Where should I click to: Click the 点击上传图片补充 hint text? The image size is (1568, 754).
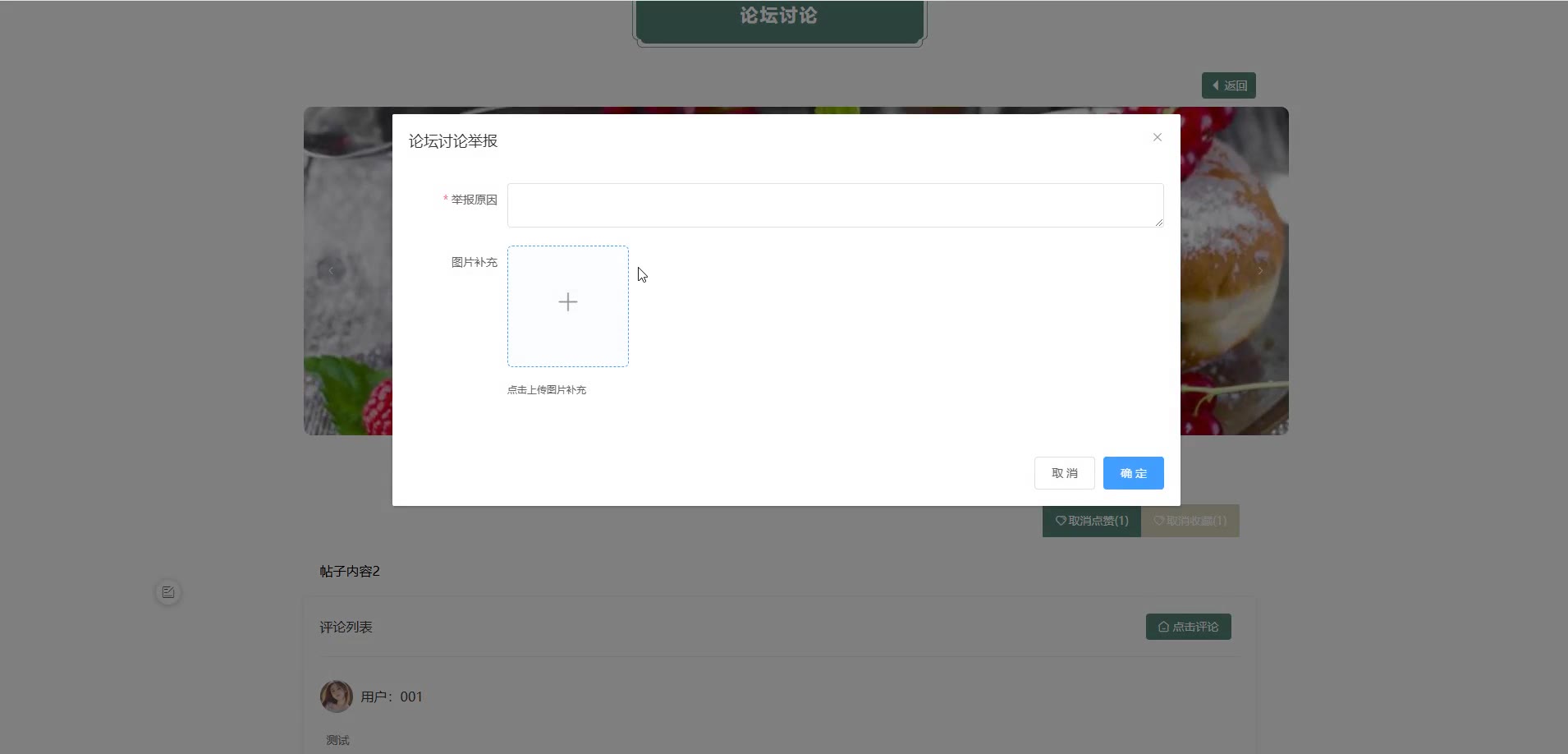(x=547, y=390)
